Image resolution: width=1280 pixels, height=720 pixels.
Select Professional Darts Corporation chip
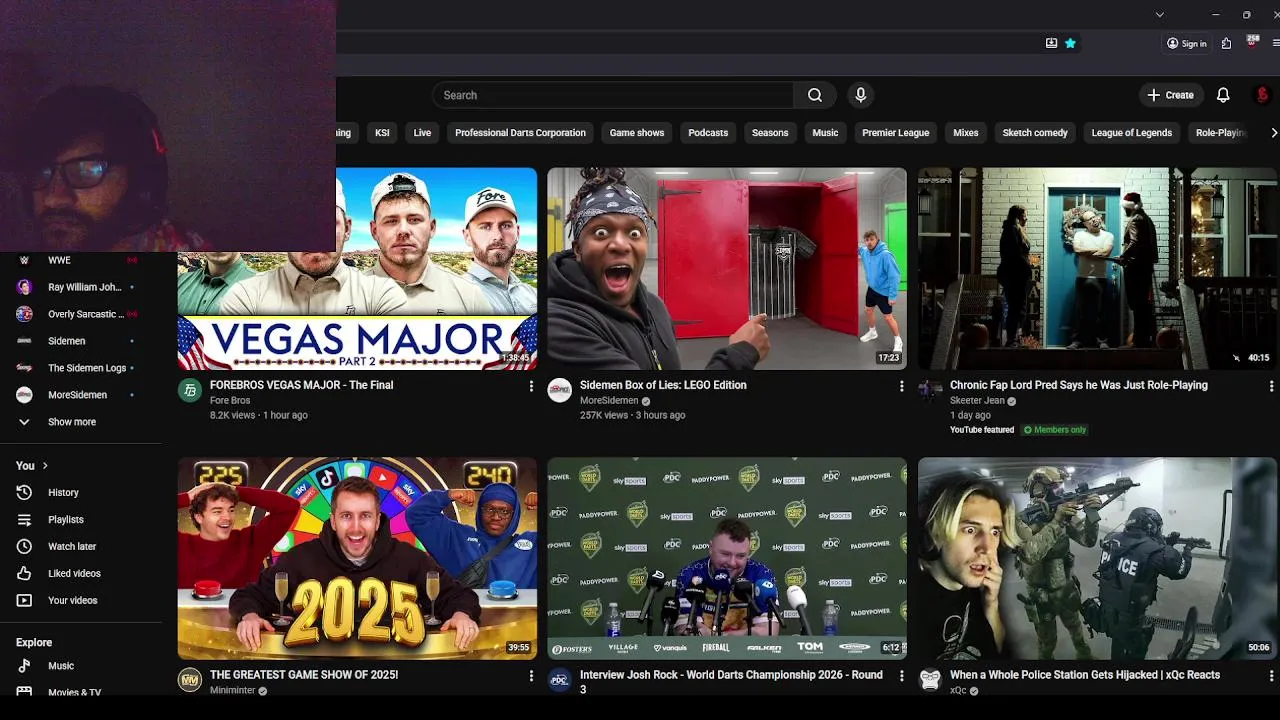click(520, 132)
